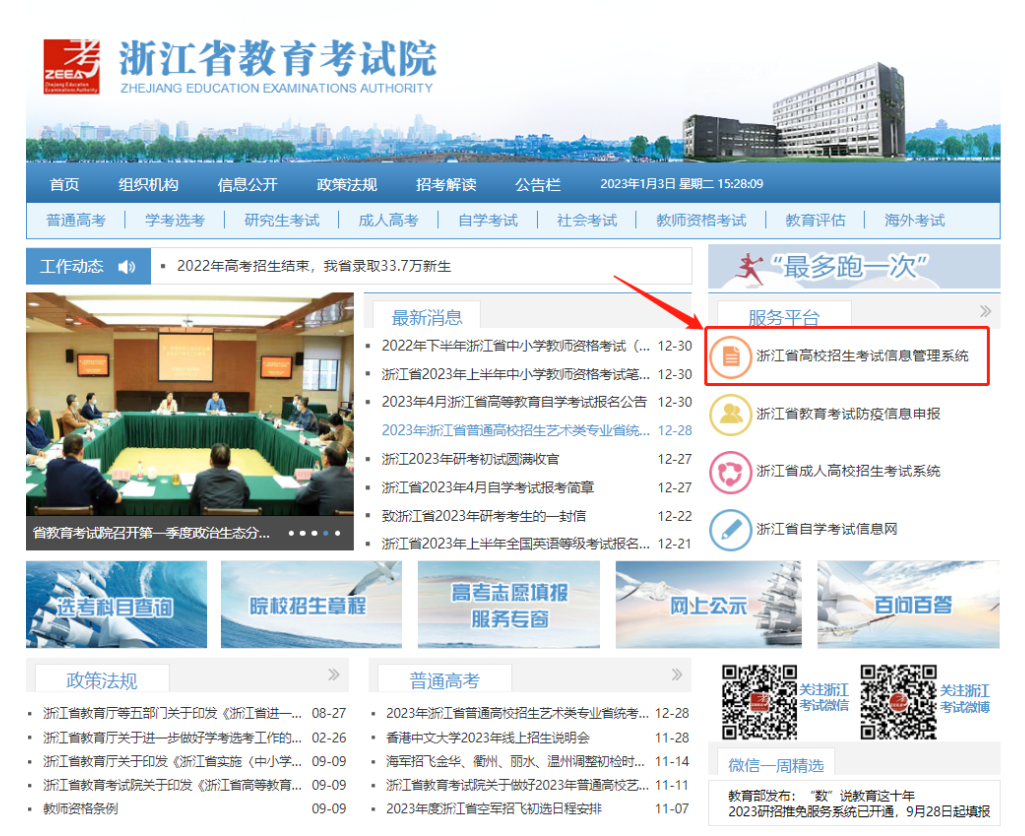Open 2023年4月浙江省高等教育自学考试报名公告
This screenshot has height=836, width=1025.
514,402
